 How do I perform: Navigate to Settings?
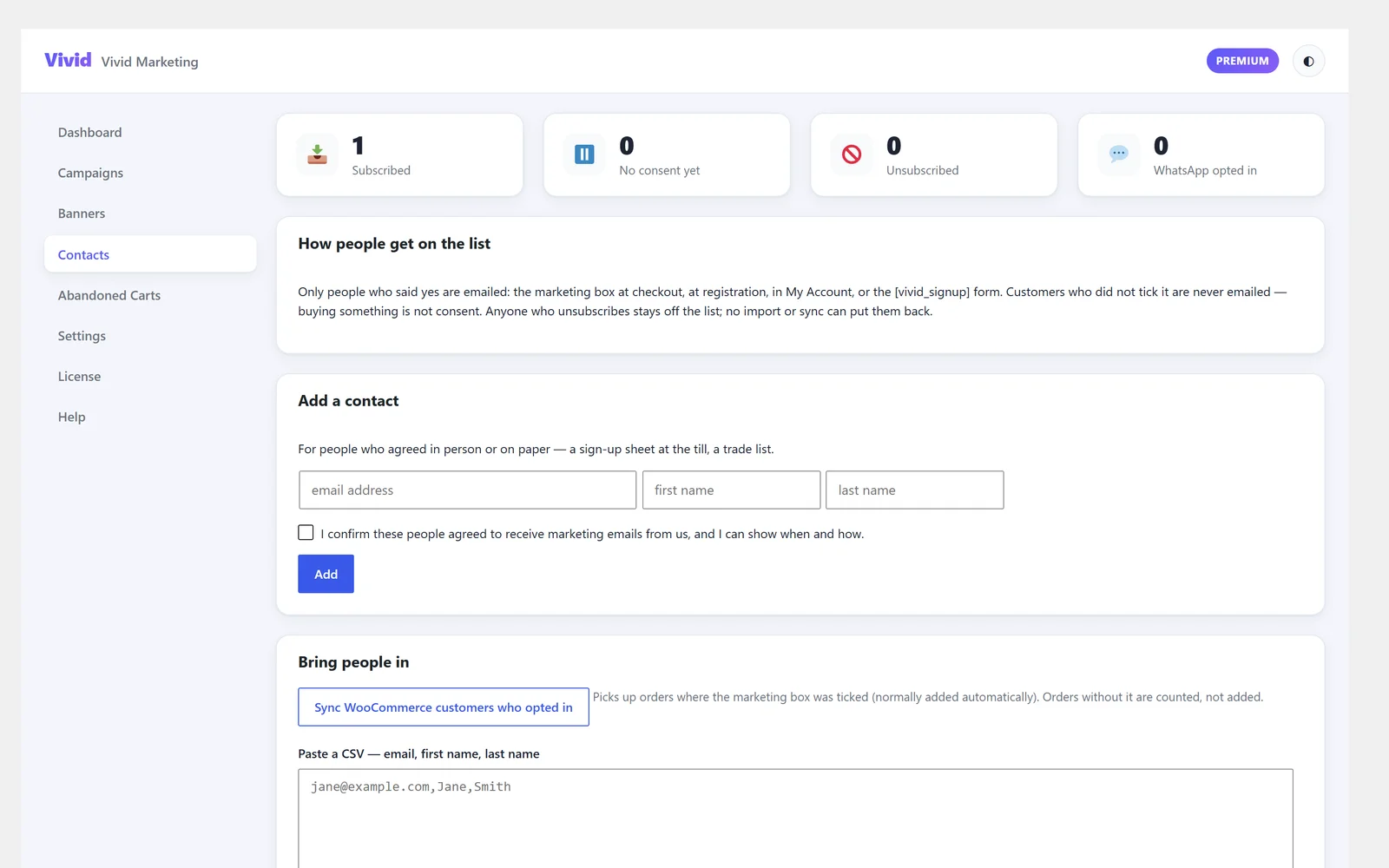(x=150, y=336)
